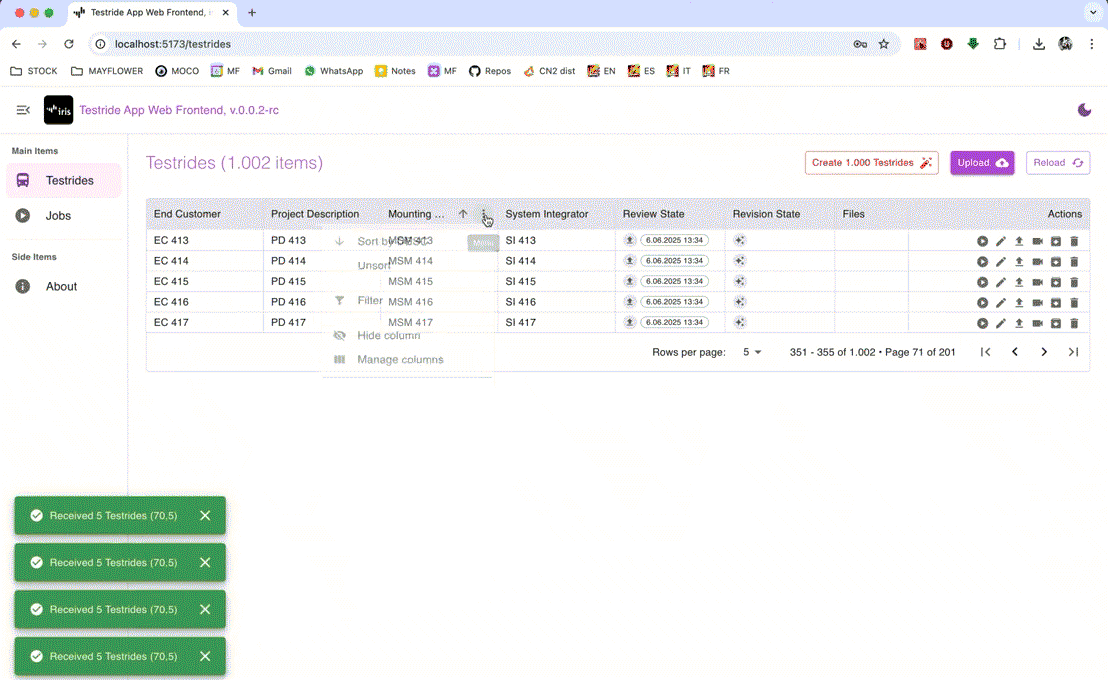The height and width of the screenshot is (680, 1108).
Task: Select Hide column in the column menu
Action: click(388, 336)
